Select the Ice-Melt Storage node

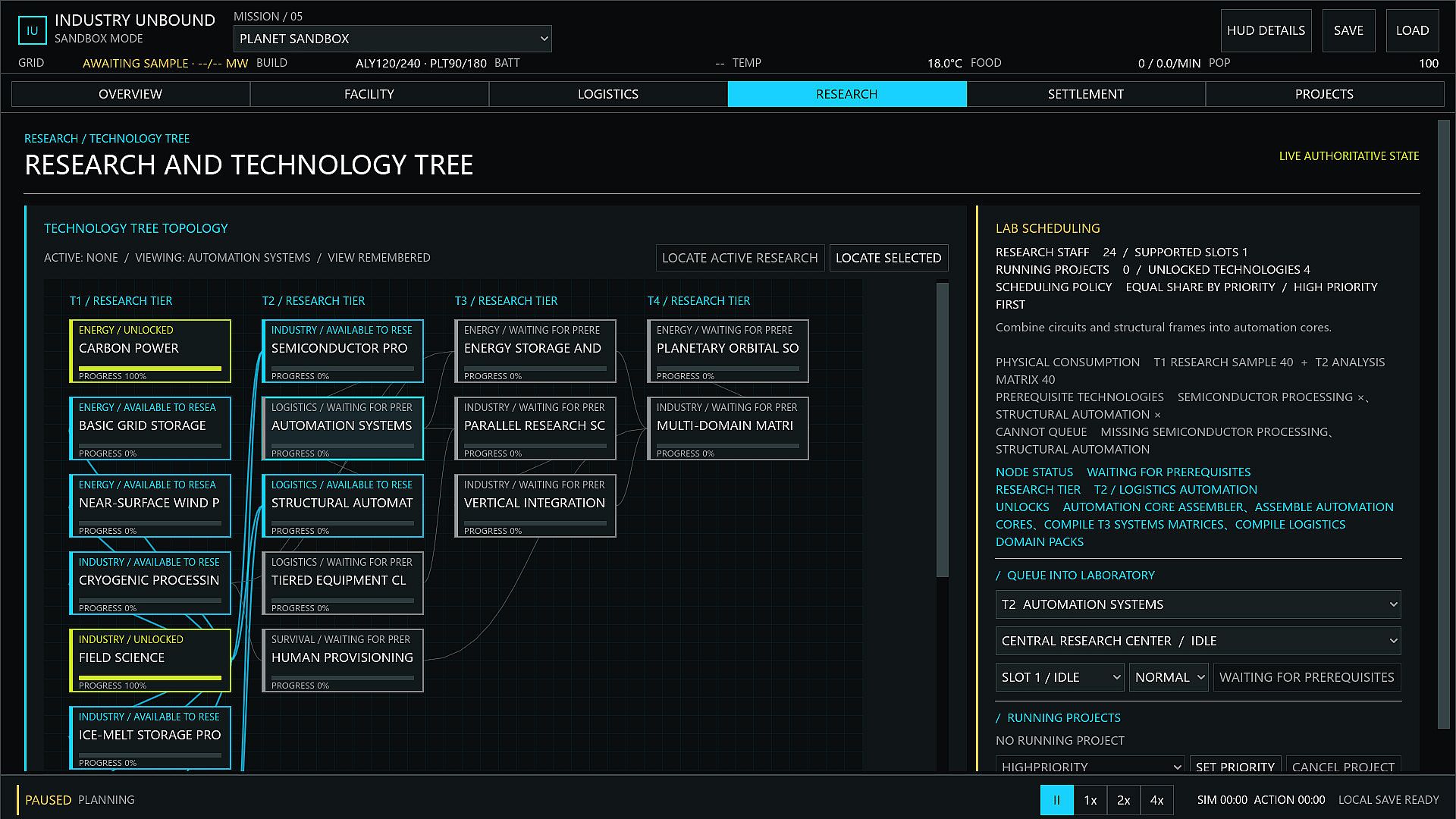coord(150,738)
